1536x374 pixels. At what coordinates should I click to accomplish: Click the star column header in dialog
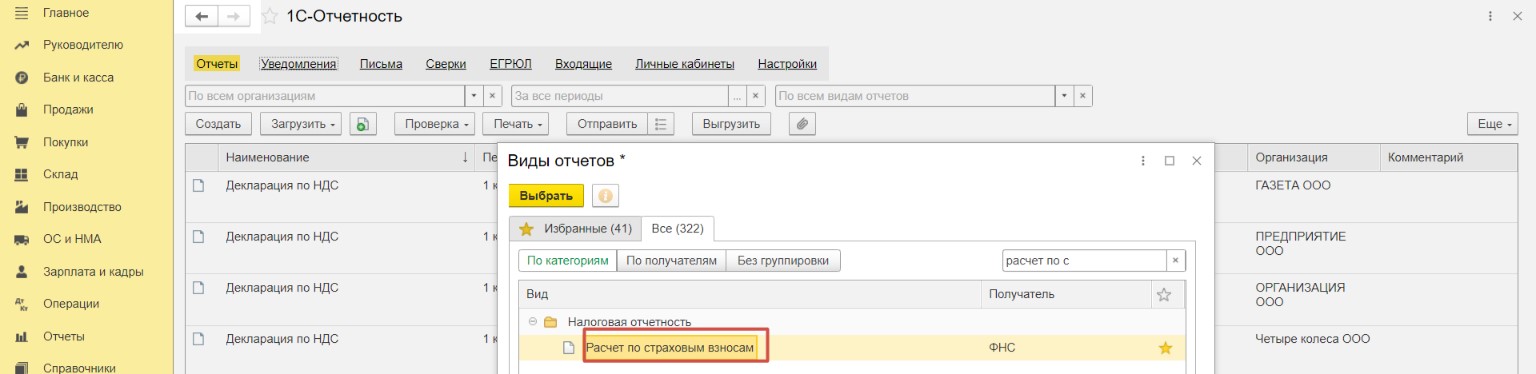coord(1164,294)
